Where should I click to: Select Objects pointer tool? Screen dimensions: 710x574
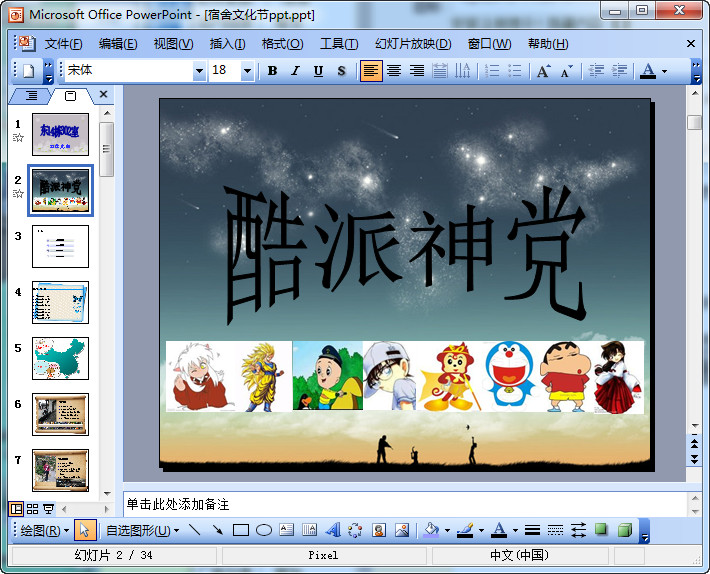click(85, 530)
